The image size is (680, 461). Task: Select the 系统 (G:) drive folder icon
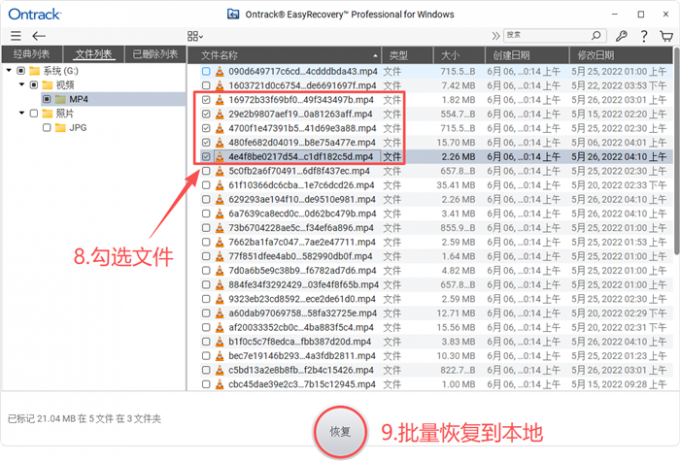34,71
